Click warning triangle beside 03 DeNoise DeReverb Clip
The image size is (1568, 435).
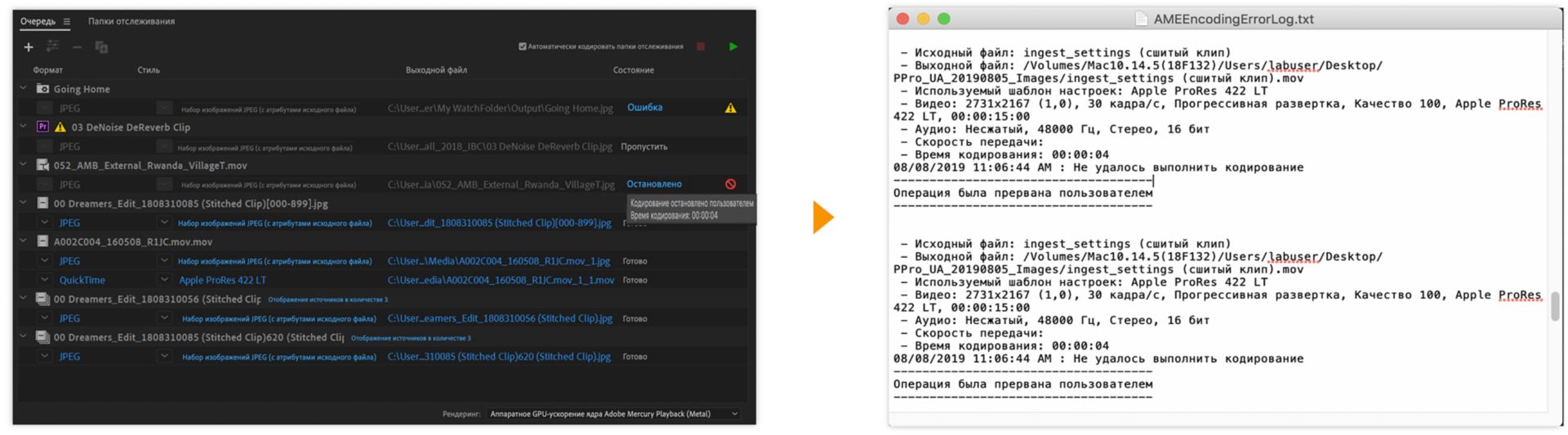(x=60, y=127)
